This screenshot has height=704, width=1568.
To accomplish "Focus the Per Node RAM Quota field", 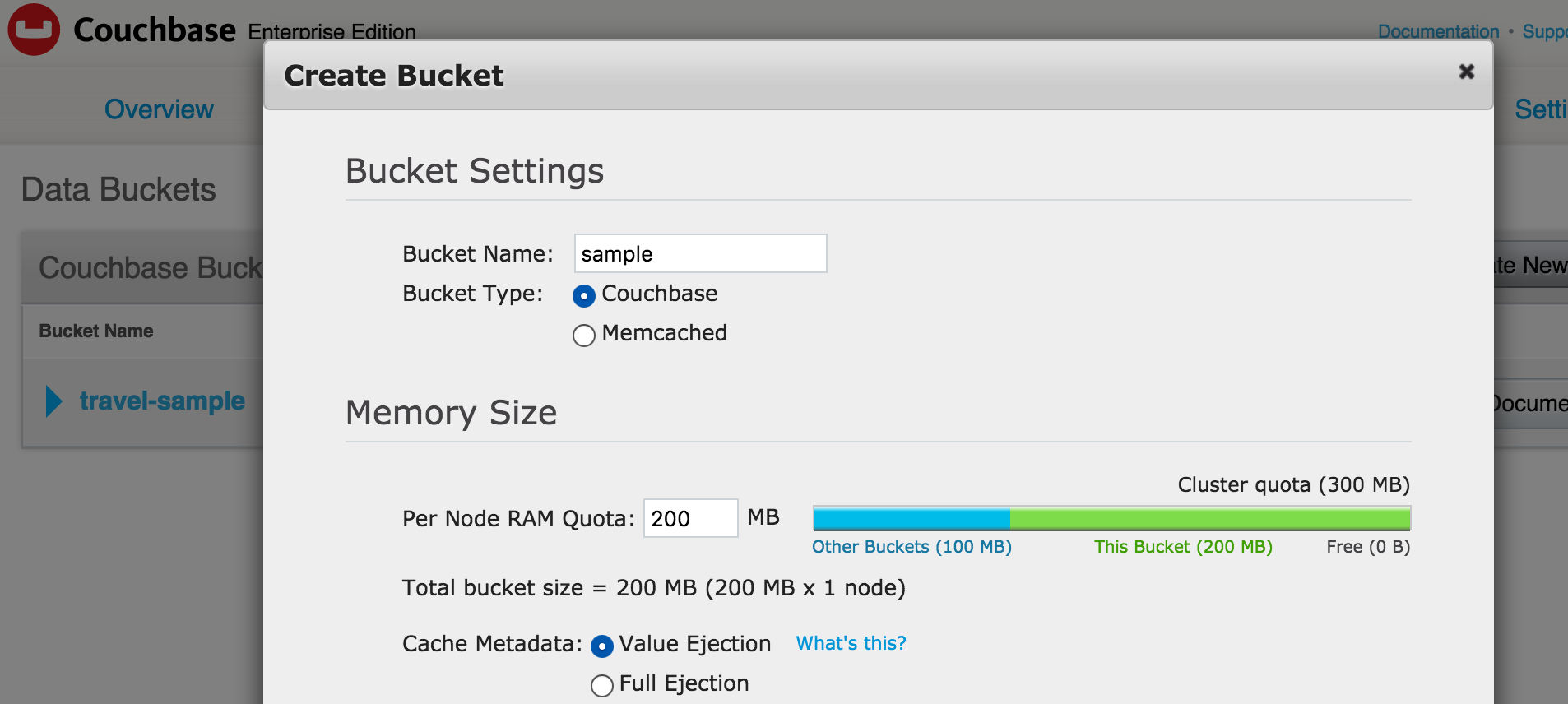I will (x=690, y=519).
